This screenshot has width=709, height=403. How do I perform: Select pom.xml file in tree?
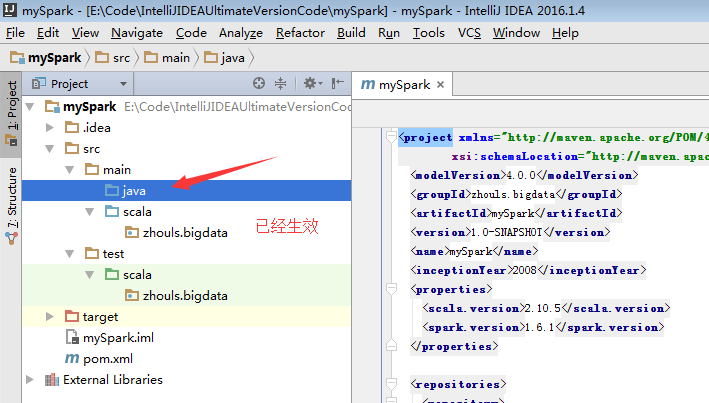coord(99,359)
